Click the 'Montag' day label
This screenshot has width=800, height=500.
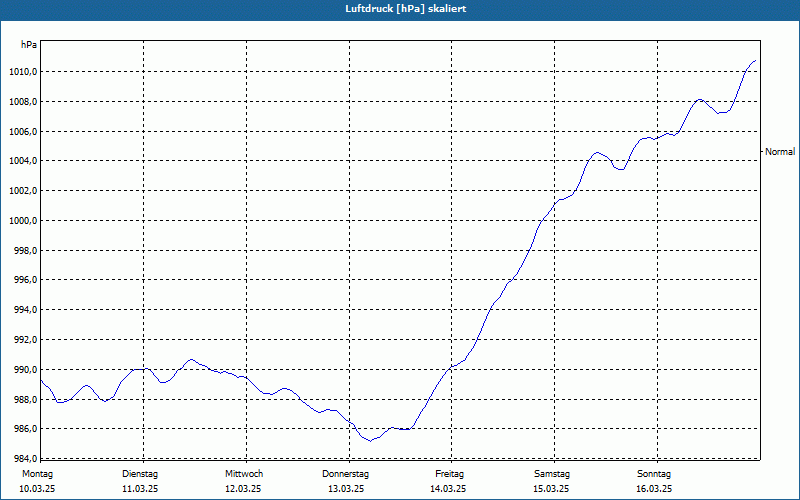click(x=38, y=474)
